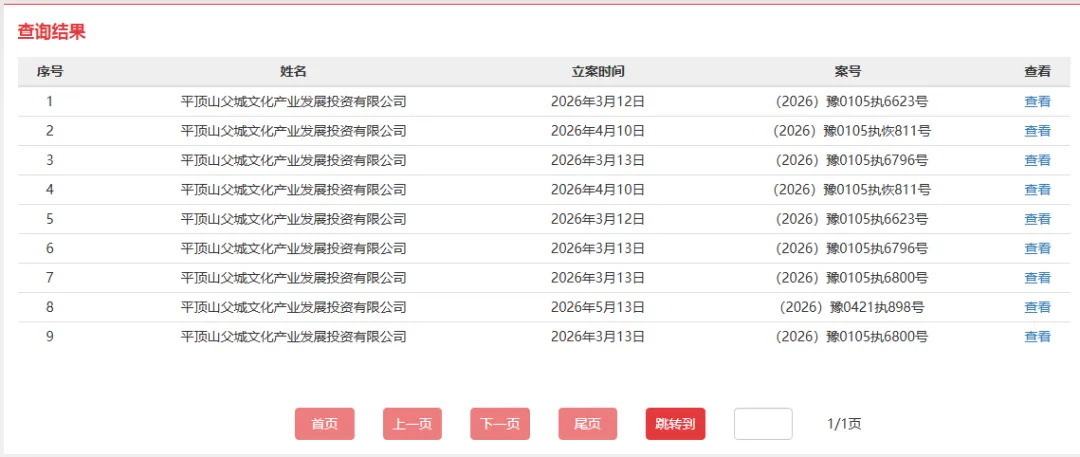1080x457 pixels.
Task: Click date 2026年4月10日 in row 2
Action: (x=598, y=131)
